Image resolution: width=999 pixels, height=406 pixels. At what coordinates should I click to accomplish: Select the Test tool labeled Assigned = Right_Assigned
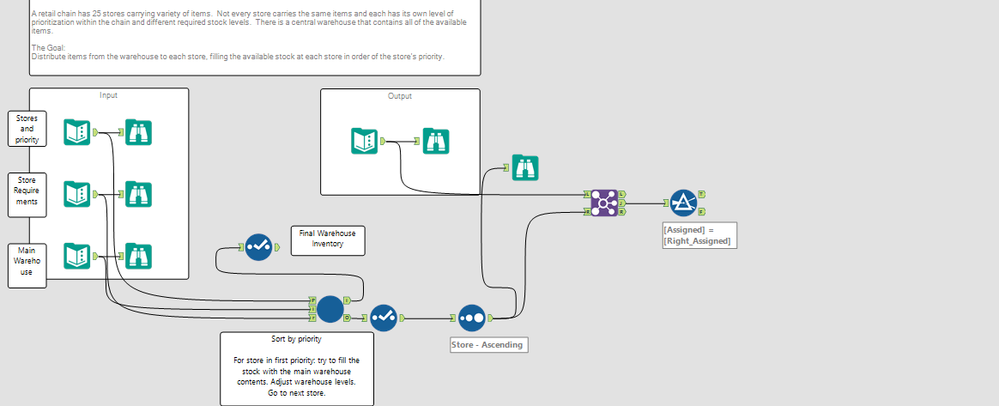pyautogui.click(x=684, y=203)
